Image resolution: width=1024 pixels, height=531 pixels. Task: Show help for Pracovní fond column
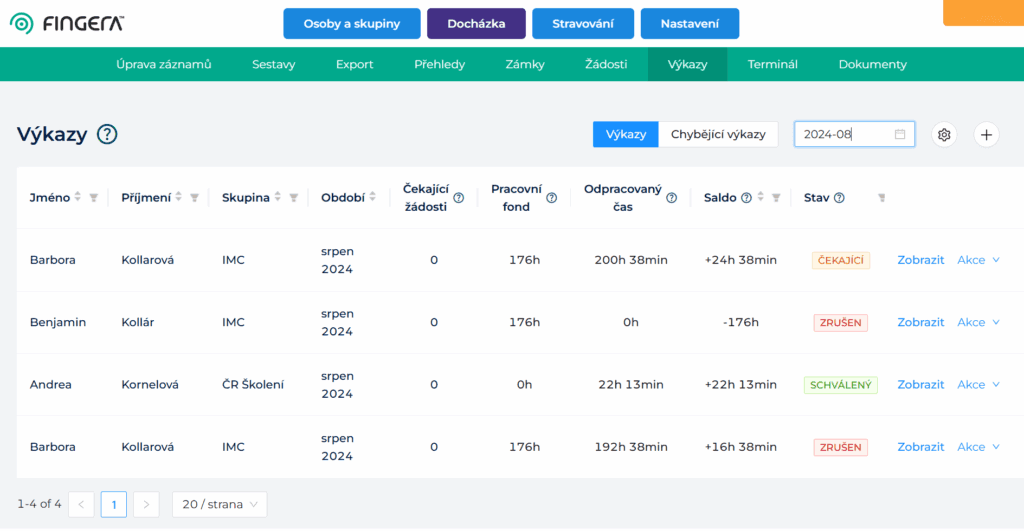[x=551, y=198]
